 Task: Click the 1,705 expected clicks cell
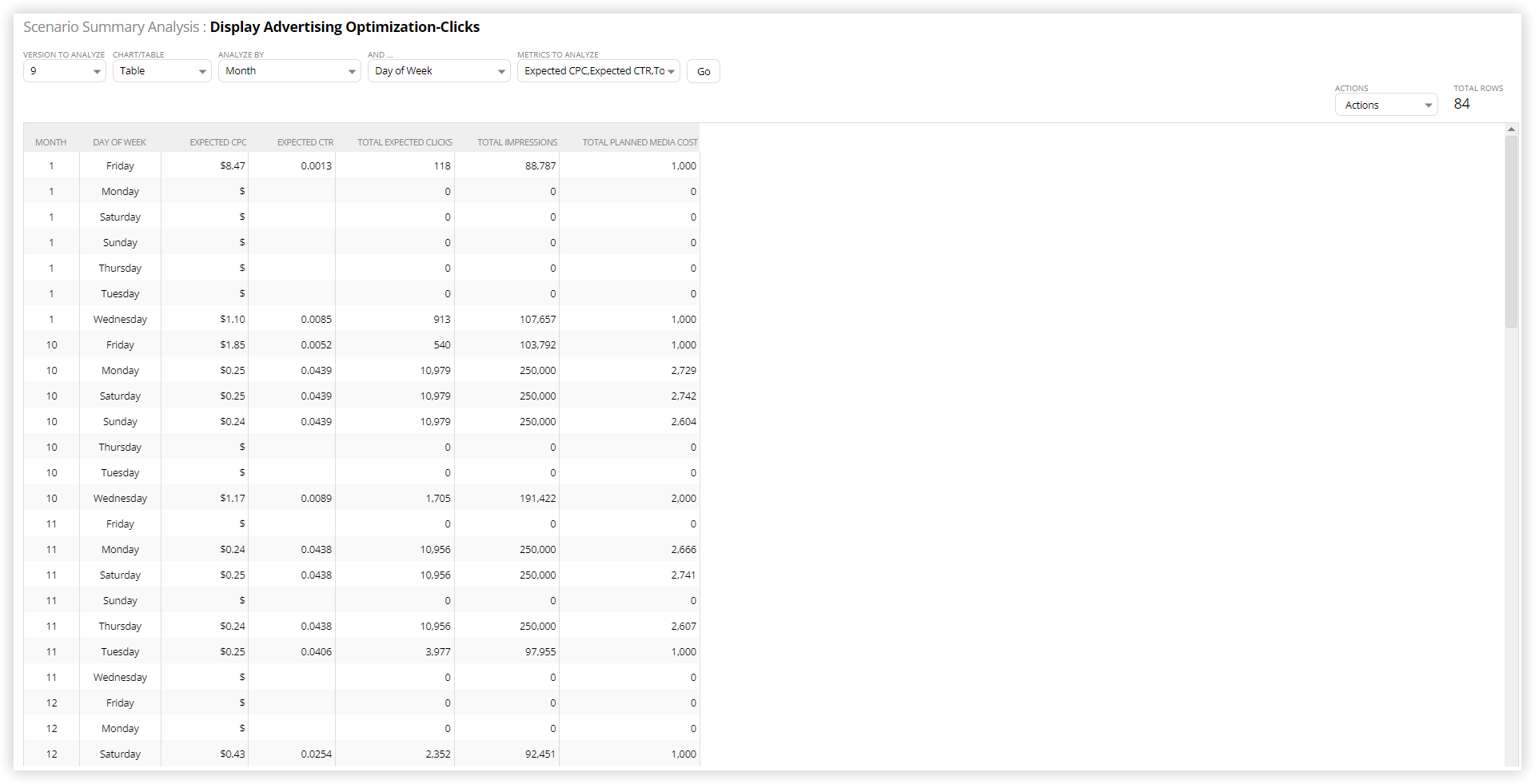point(395,499)
